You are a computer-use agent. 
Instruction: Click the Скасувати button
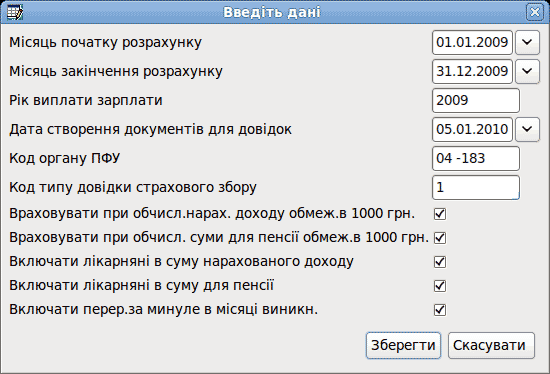coord(491,346)
